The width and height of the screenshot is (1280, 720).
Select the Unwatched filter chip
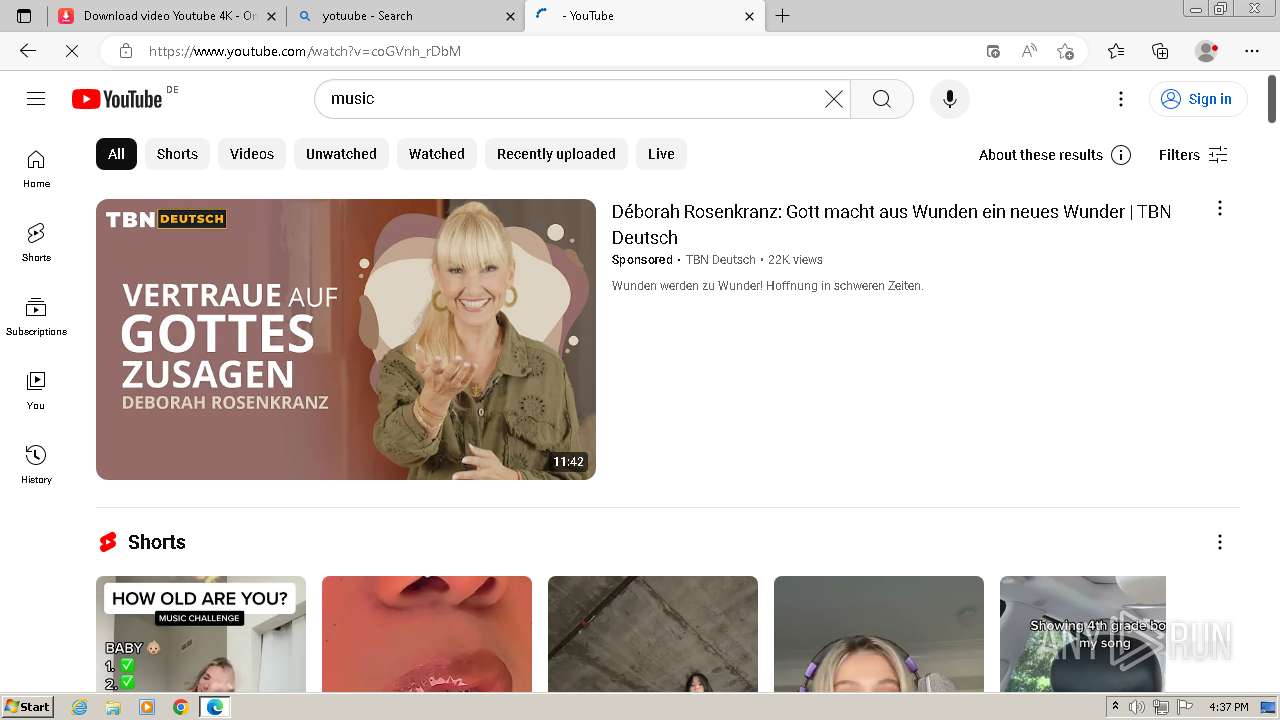pos(341,154)
